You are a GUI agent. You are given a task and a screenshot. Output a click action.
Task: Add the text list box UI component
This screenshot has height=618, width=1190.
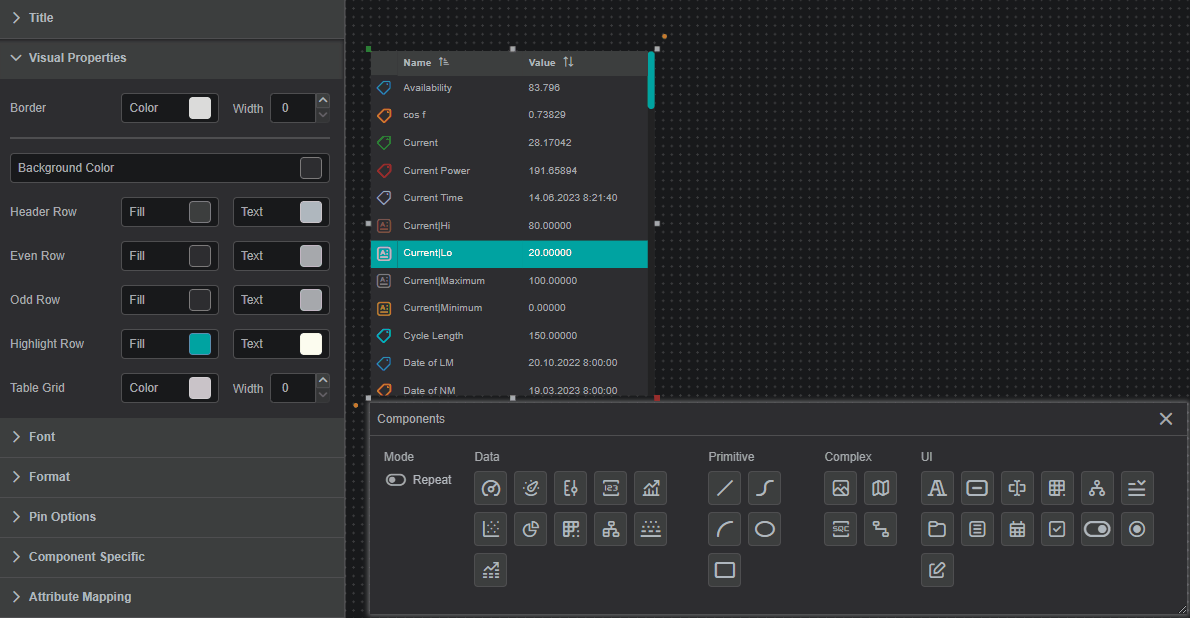click(978, 529)
